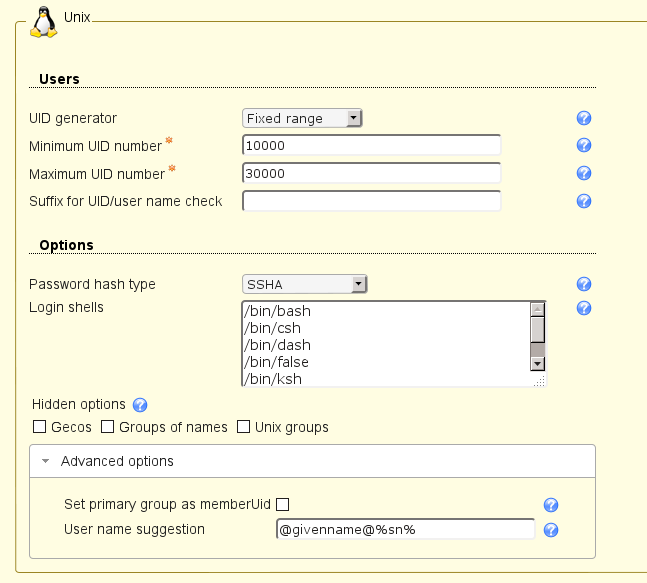This screenshot has width=647, height=583.
Task: Toggle the Groups of names checkbox
Action: [108, 428]
